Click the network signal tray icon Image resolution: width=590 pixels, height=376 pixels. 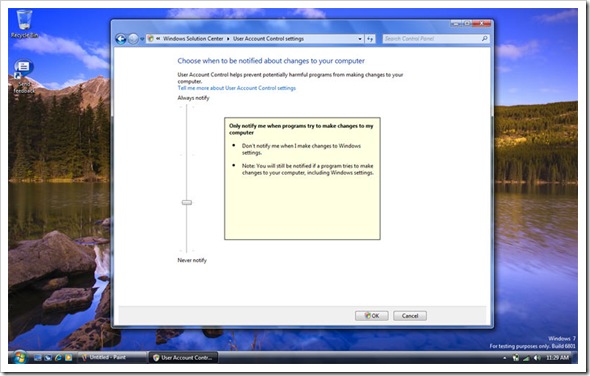click(x=526, y=358)
